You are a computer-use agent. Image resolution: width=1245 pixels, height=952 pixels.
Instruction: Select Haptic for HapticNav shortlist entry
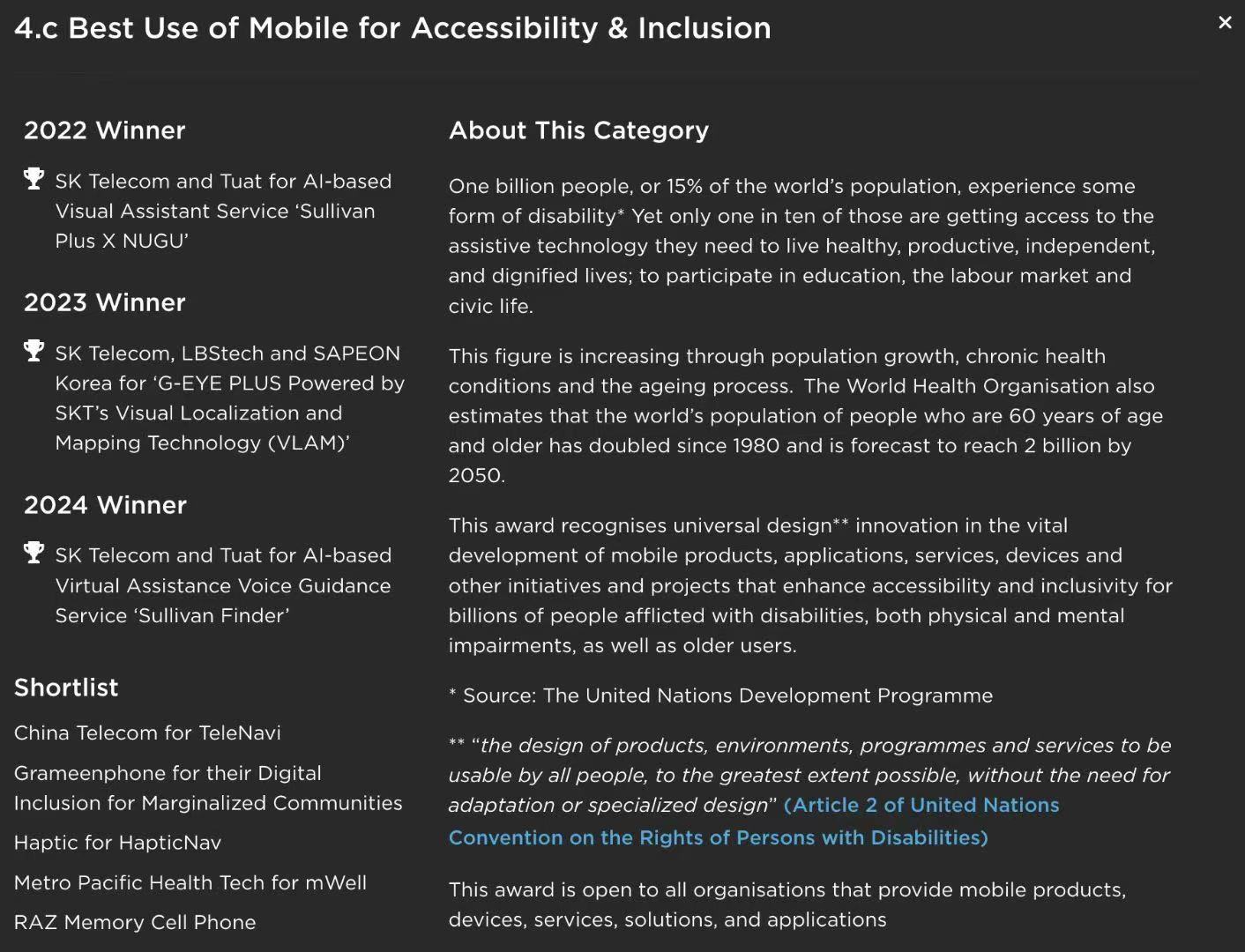tap(117, 843)
